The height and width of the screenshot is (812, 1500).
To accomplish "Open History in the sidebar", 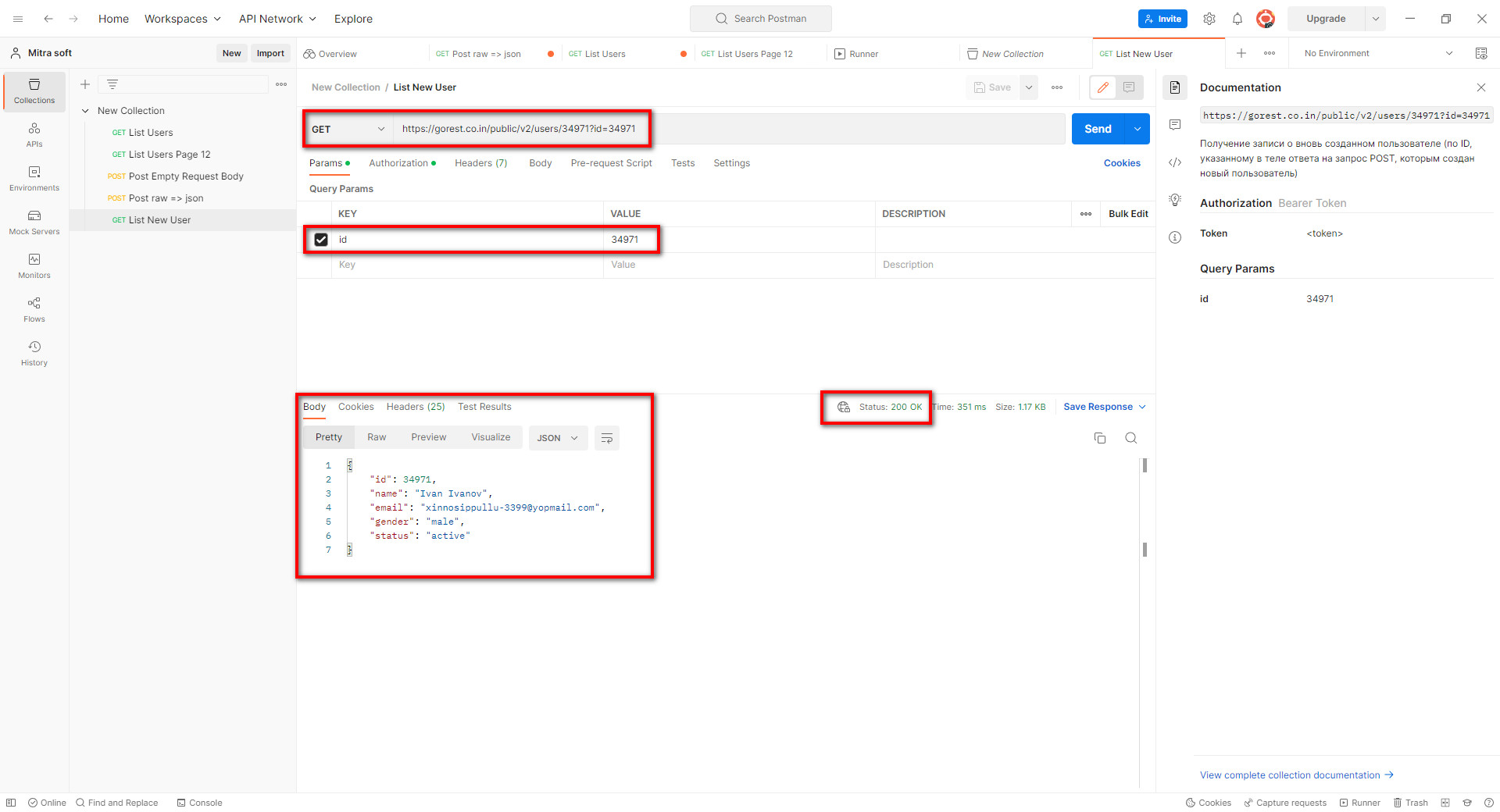I will pyautogui.click(x=34, y=354).
